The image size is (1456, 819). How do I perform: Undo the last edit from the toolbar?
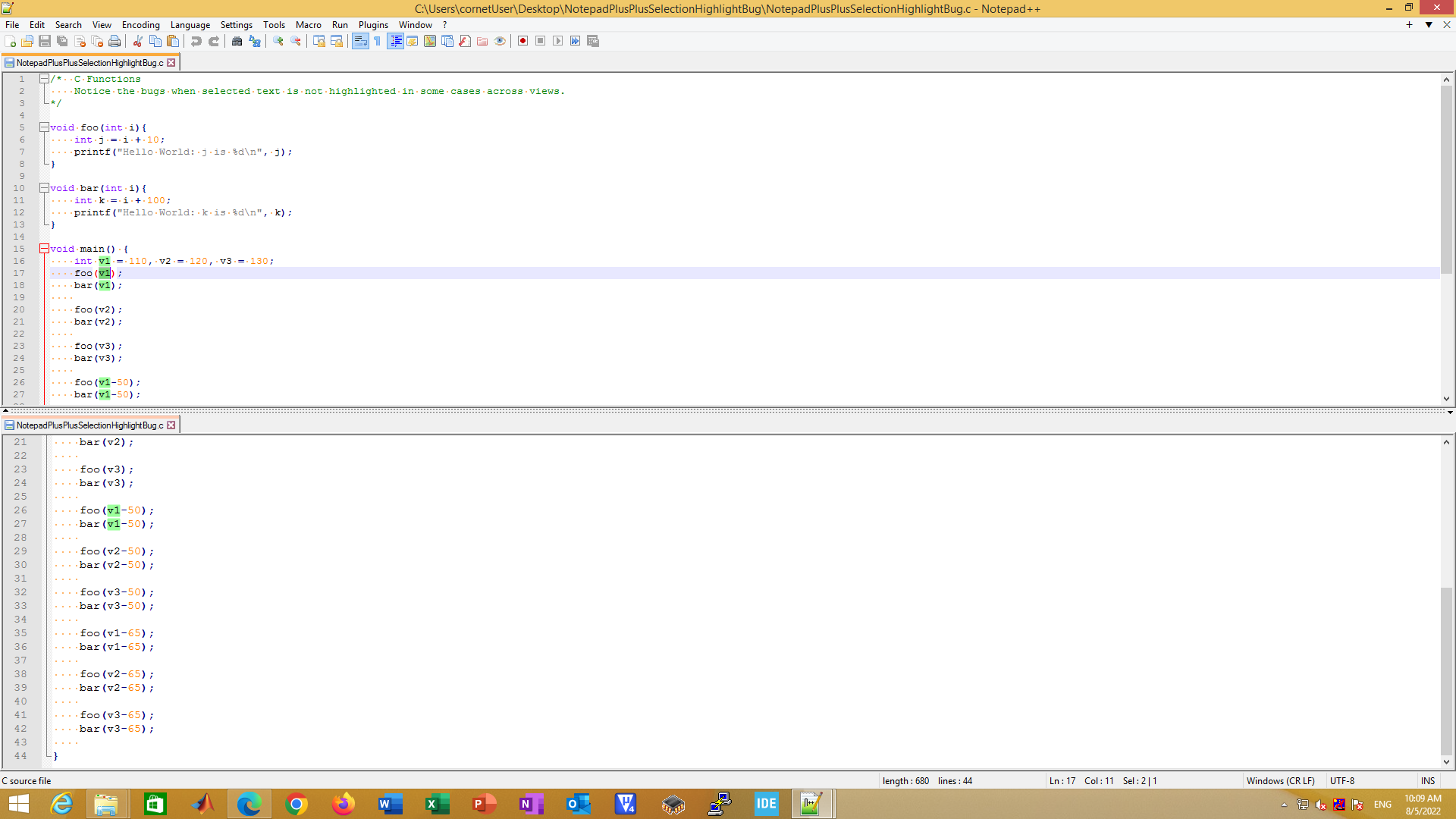click(196, 41)
